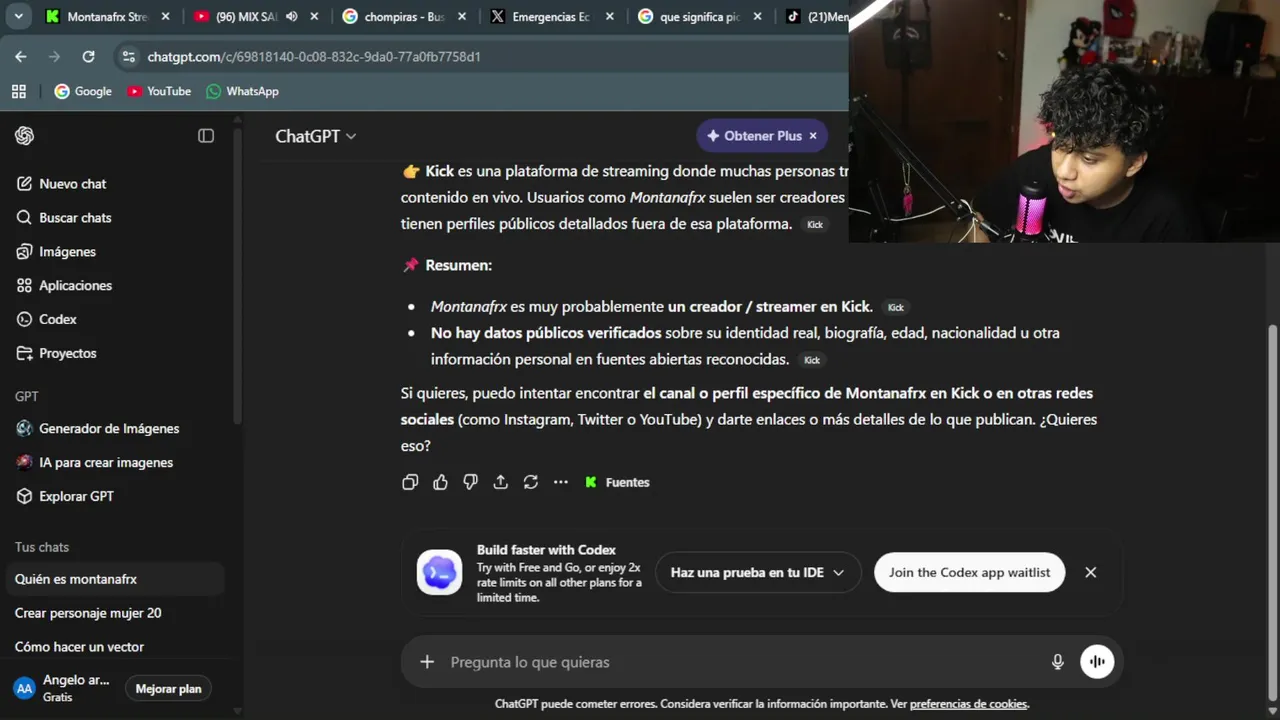Close the chompiras browser tab
This screenshot has height=720, width=1280.
[462, 17]
